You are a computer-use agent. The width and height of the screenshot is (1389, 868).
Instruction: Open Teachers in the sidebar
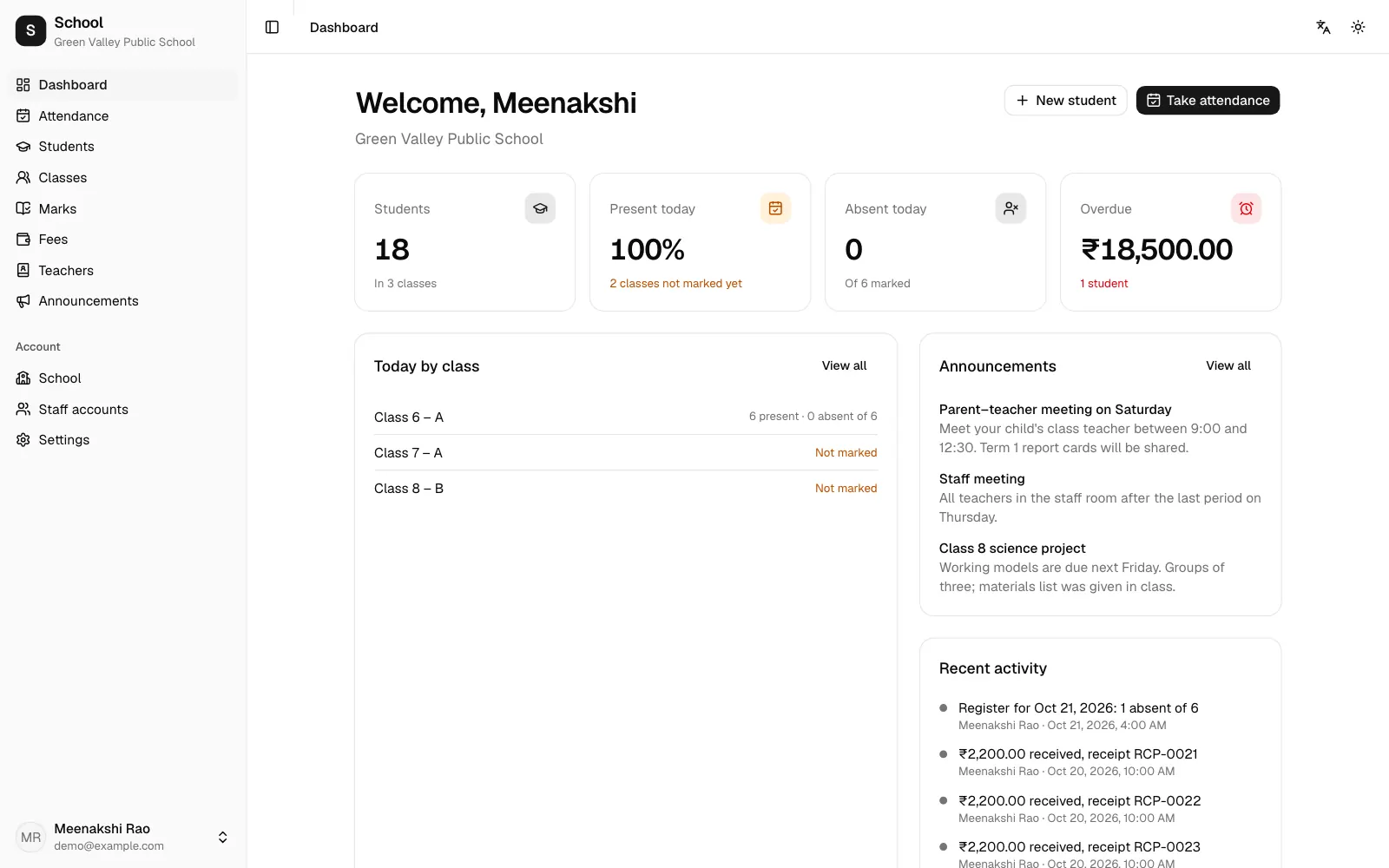123,270
